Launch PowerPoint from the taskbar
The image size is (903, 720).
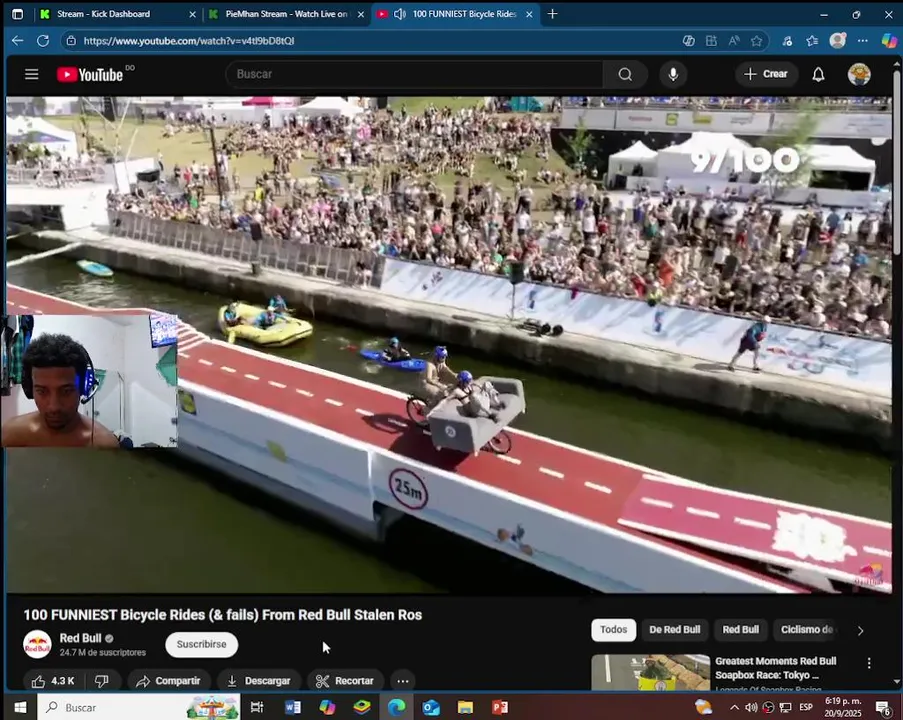tap(500, 707)
